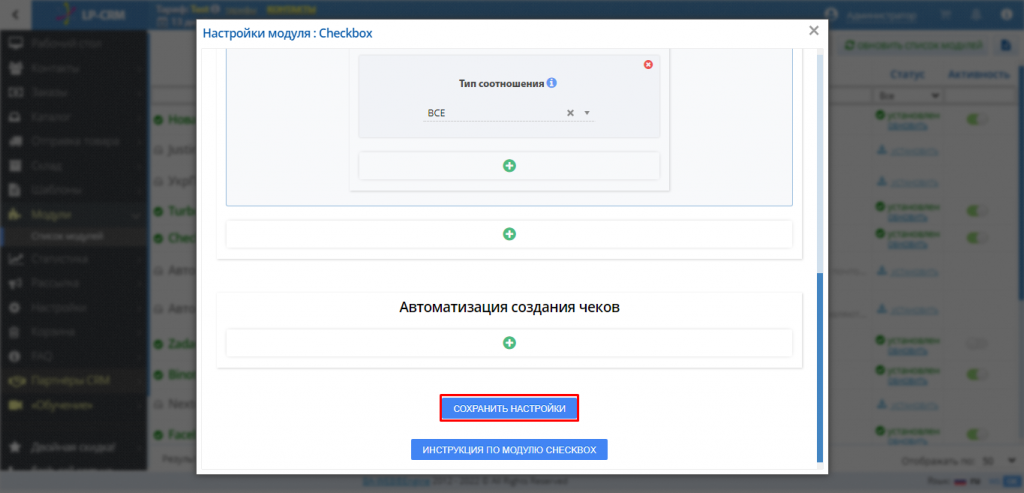
Task: Click Обновить список модулей button
Action: pos(913,45)
